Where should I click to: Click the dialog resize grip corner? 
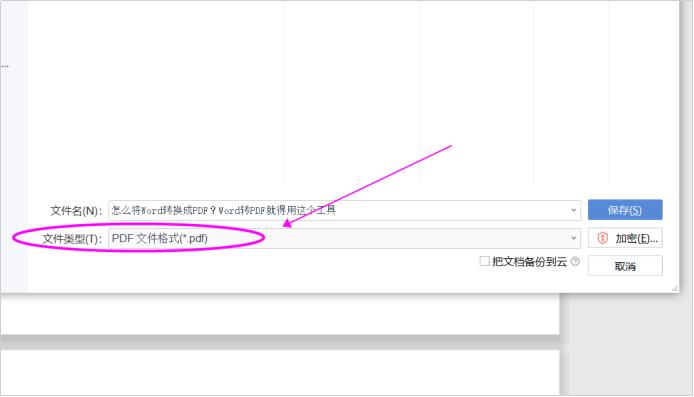click(x=675, y=288)
